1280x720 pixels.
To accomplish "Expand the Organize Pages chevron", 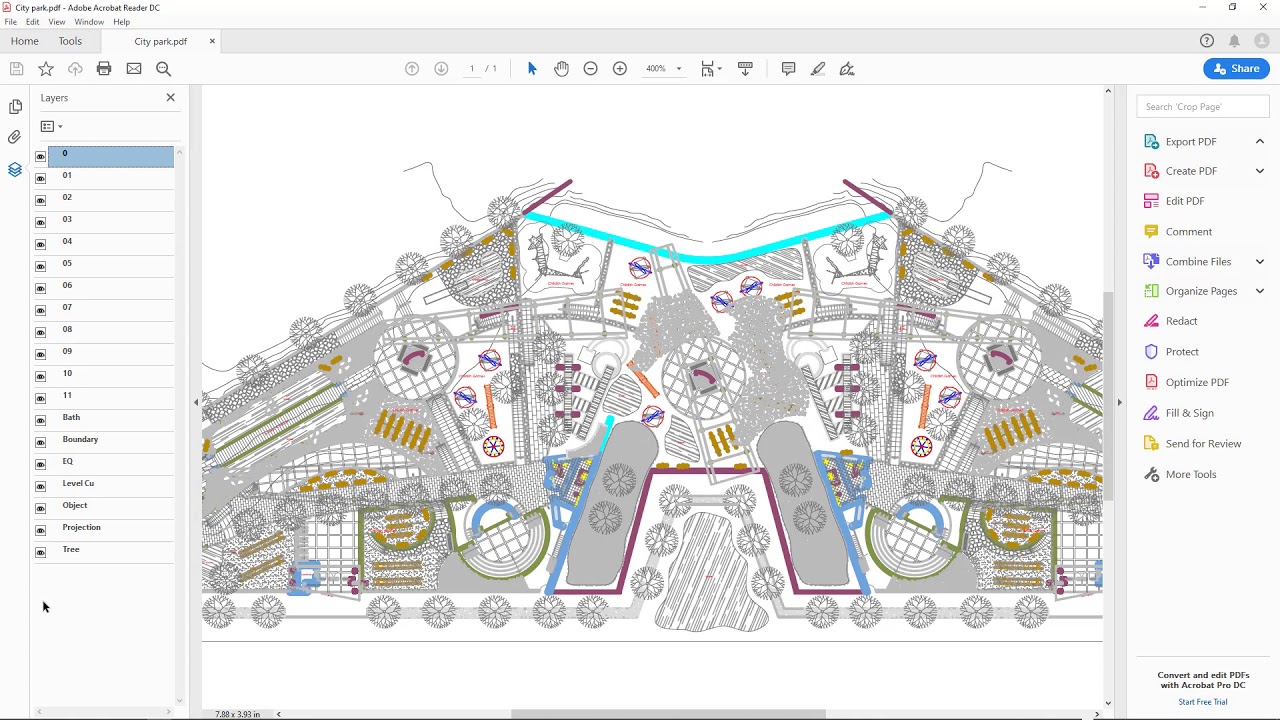I will pos(1260,291).
